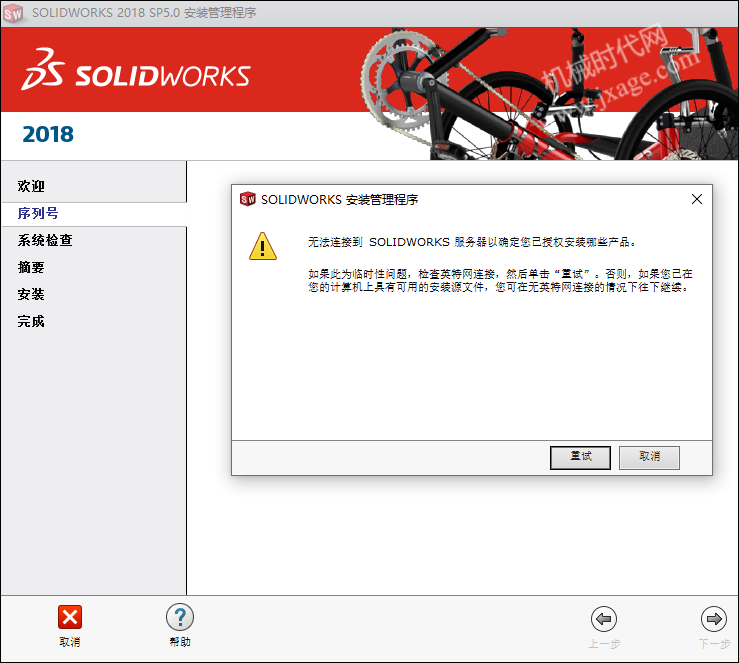The image size is (739, 663).
Task: Select the 摘要 step in sidebar
Action: click(x=31, y=268)
